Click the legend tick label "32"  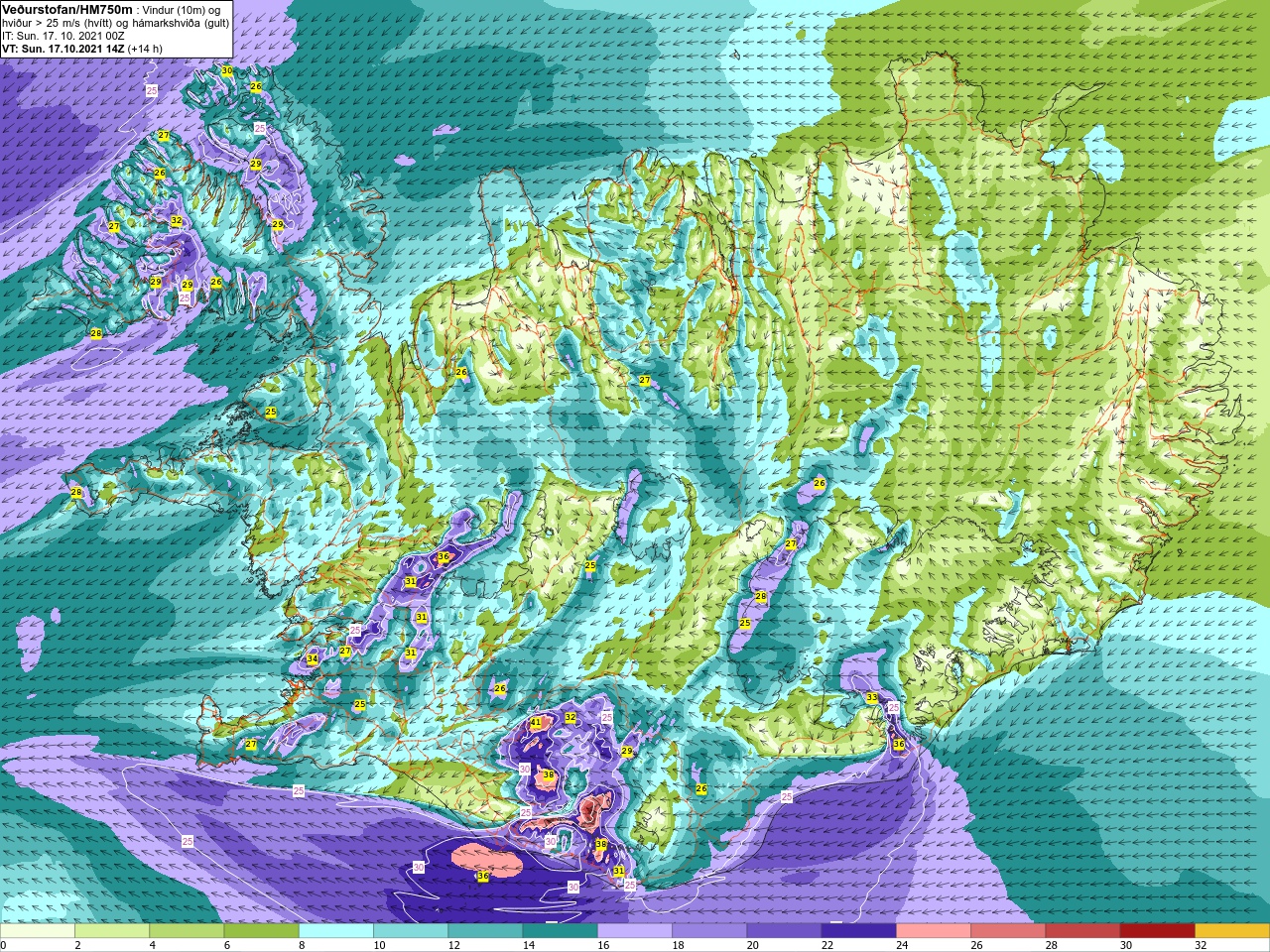[1201, 945]
